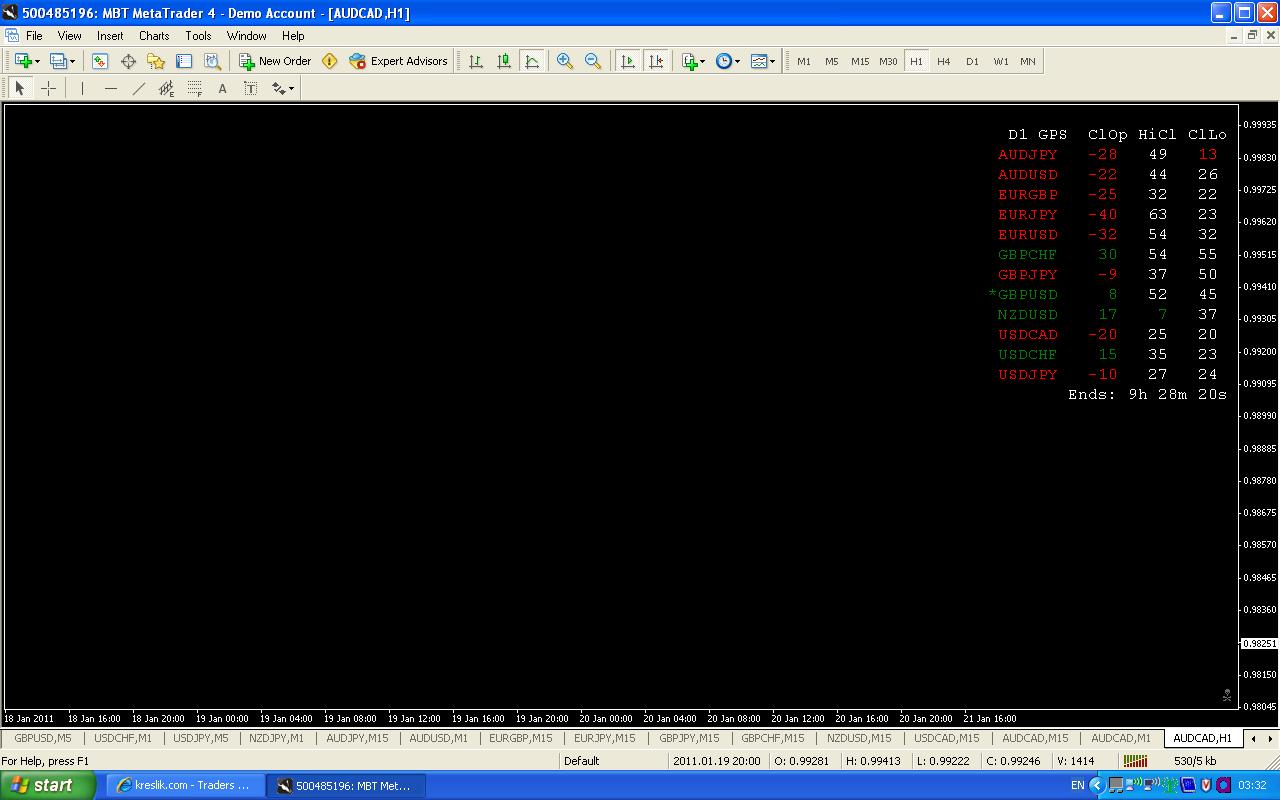
Task: Open the Arrows objects button
Action: coord(278,88)
